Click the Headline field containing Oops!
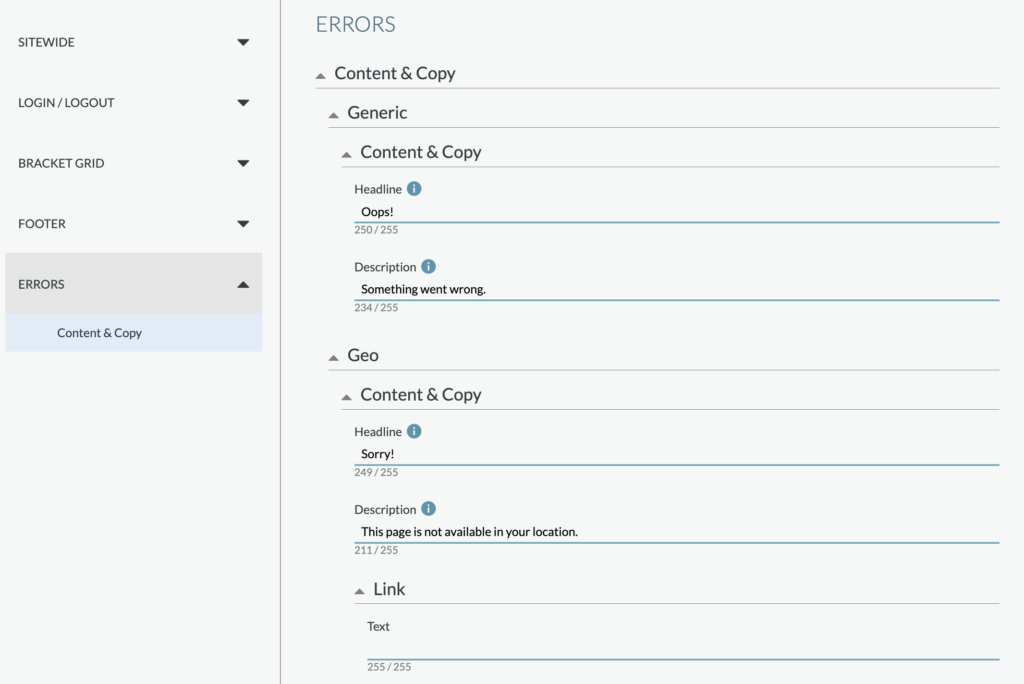The width and height of the screenshot is (1024, 684). [x=676, y=212]
